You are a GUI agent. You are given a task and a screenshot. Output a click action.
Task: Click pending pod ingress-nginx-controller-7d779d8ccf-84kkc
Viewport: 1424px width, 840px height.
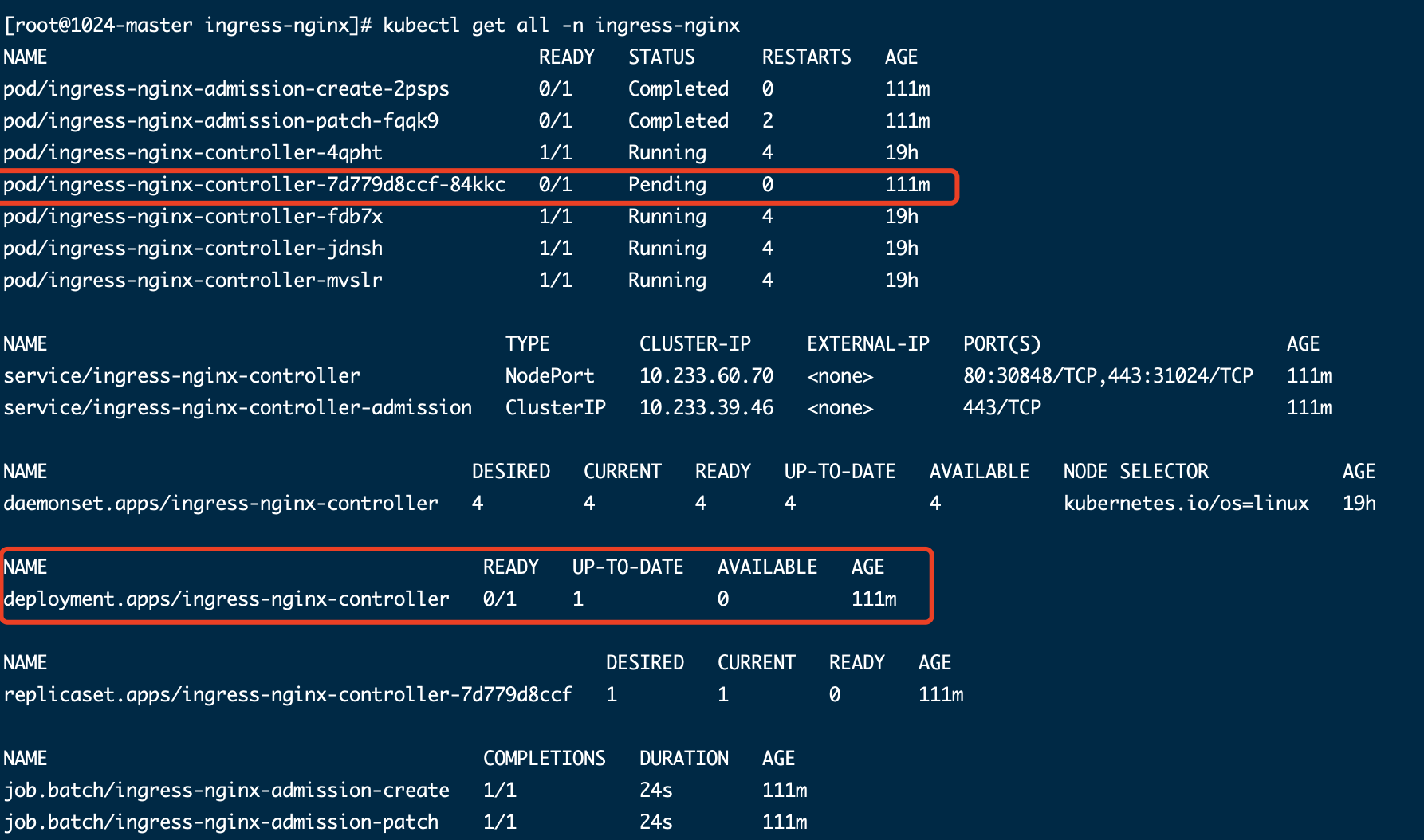tap(254, 185)
